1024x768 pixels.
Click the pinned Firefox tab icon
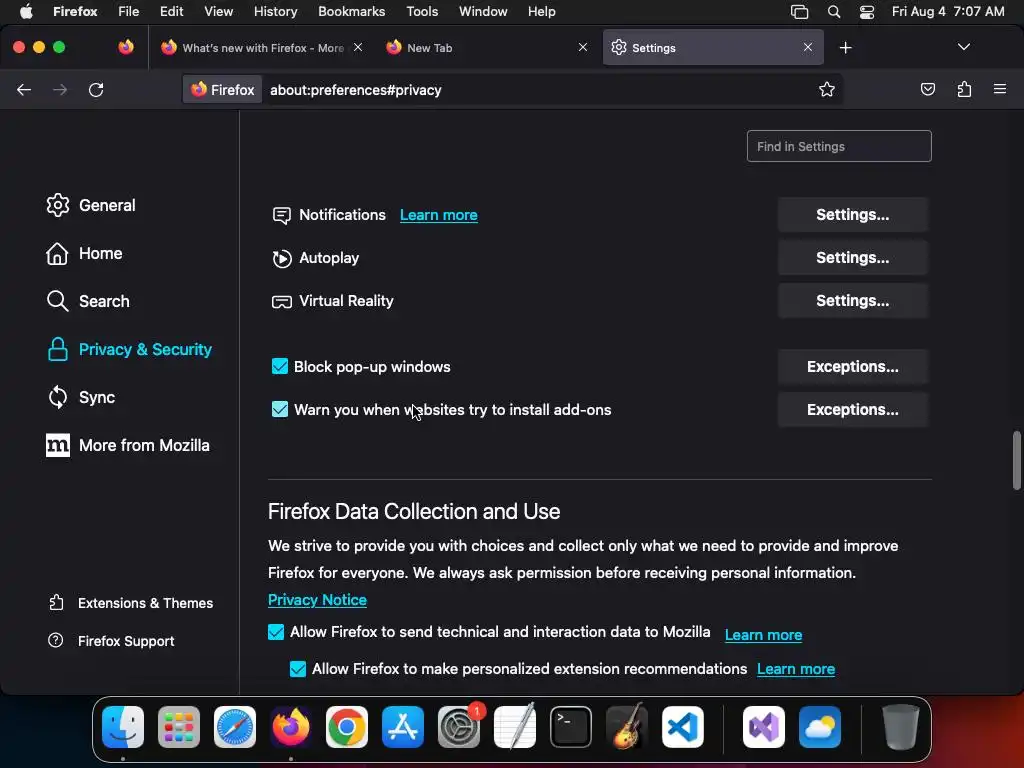click(126, 47)
